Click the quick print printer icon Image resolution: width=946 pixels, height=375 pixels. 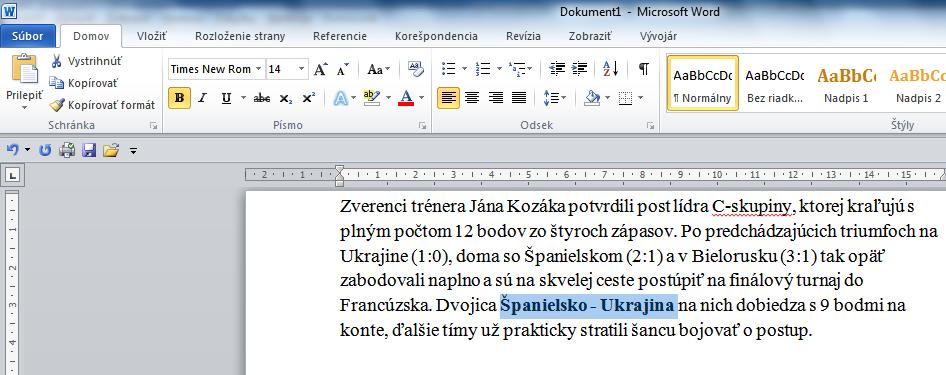pos(67,150)
